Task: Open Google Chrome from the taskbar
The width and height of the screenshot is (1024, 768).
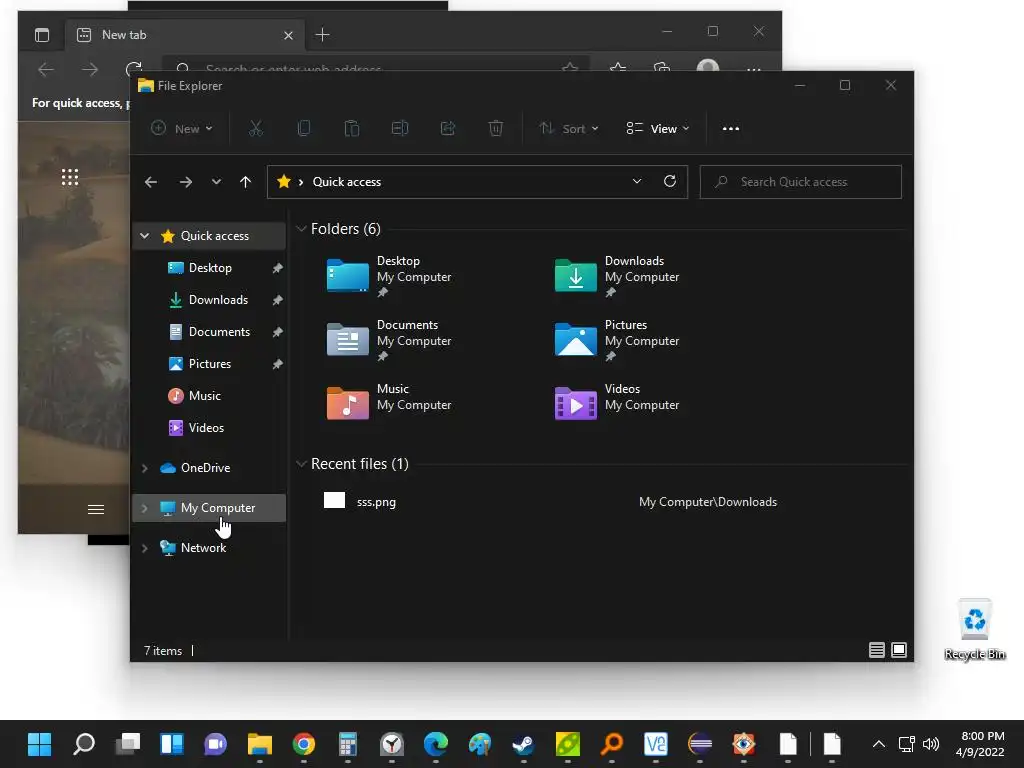Action: [304, 744]
